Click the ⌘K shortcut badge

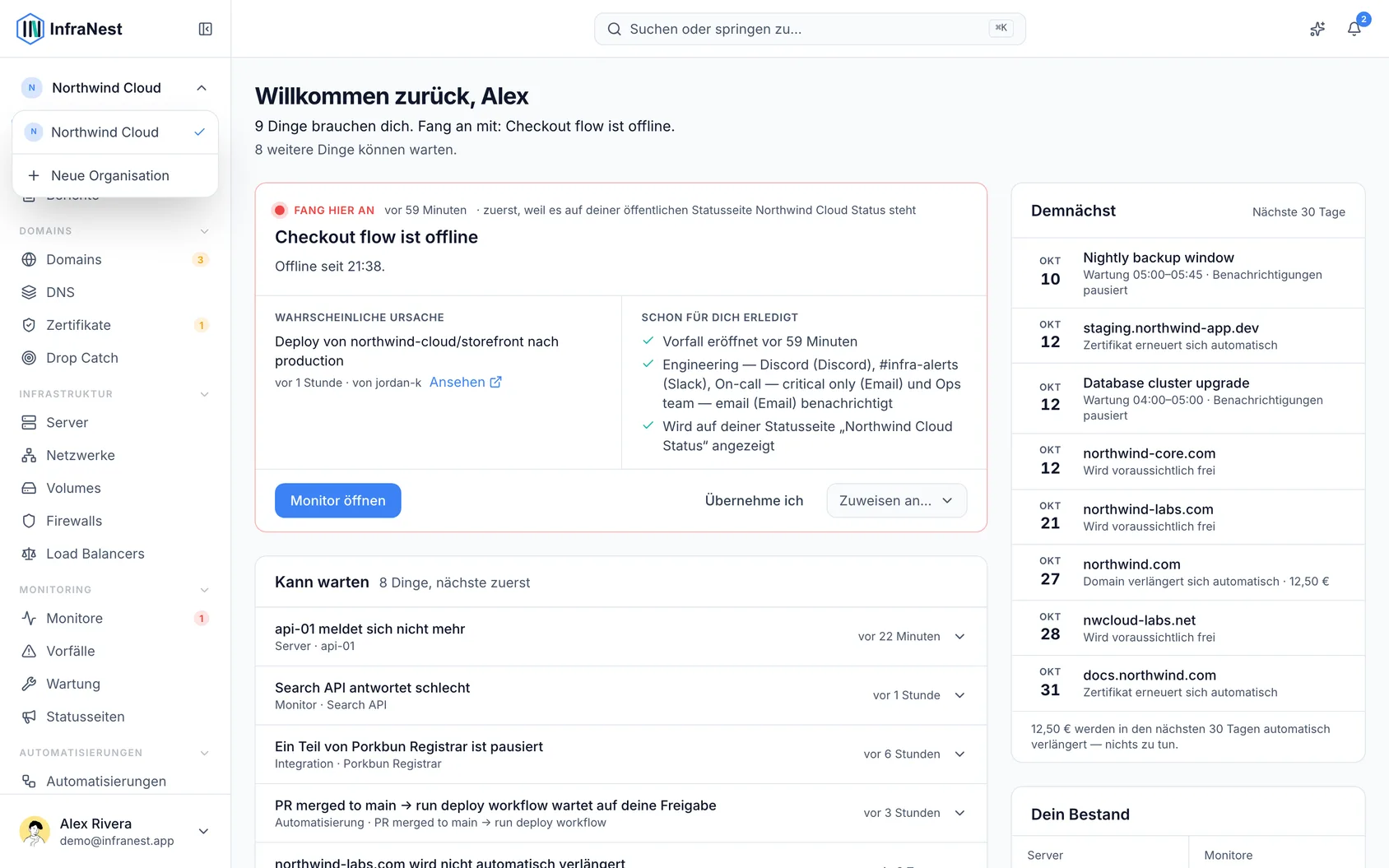[x=1001, y=28]
